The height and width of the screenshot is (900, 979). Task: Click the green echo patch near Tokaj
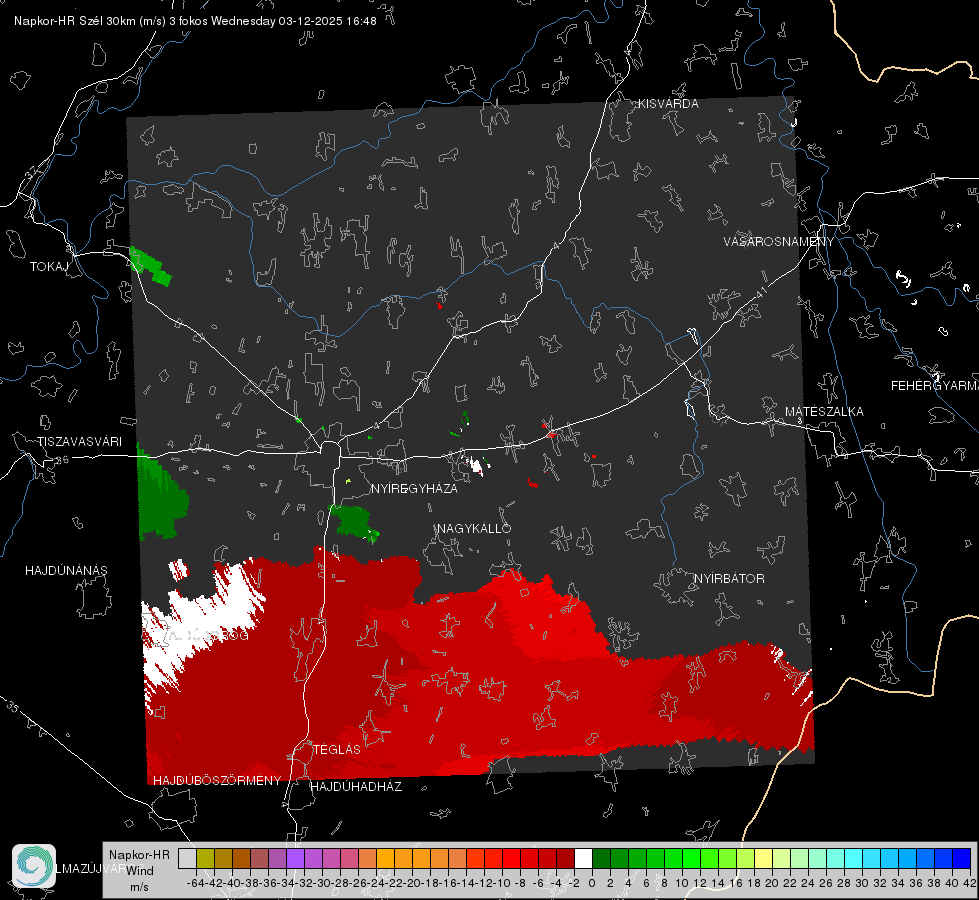(x=150, y=267)
